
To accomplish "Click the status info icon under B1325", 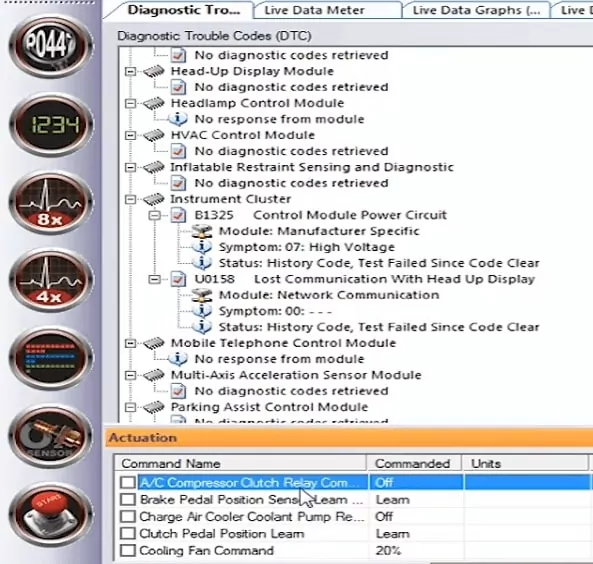I will pos(202,263).
